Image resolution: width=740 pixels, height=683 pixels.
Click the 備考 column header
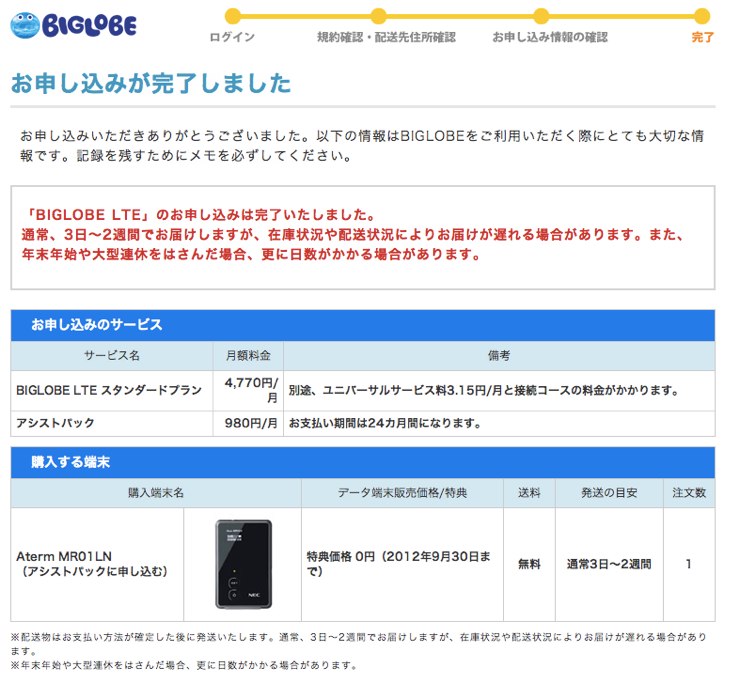point(499,355)
